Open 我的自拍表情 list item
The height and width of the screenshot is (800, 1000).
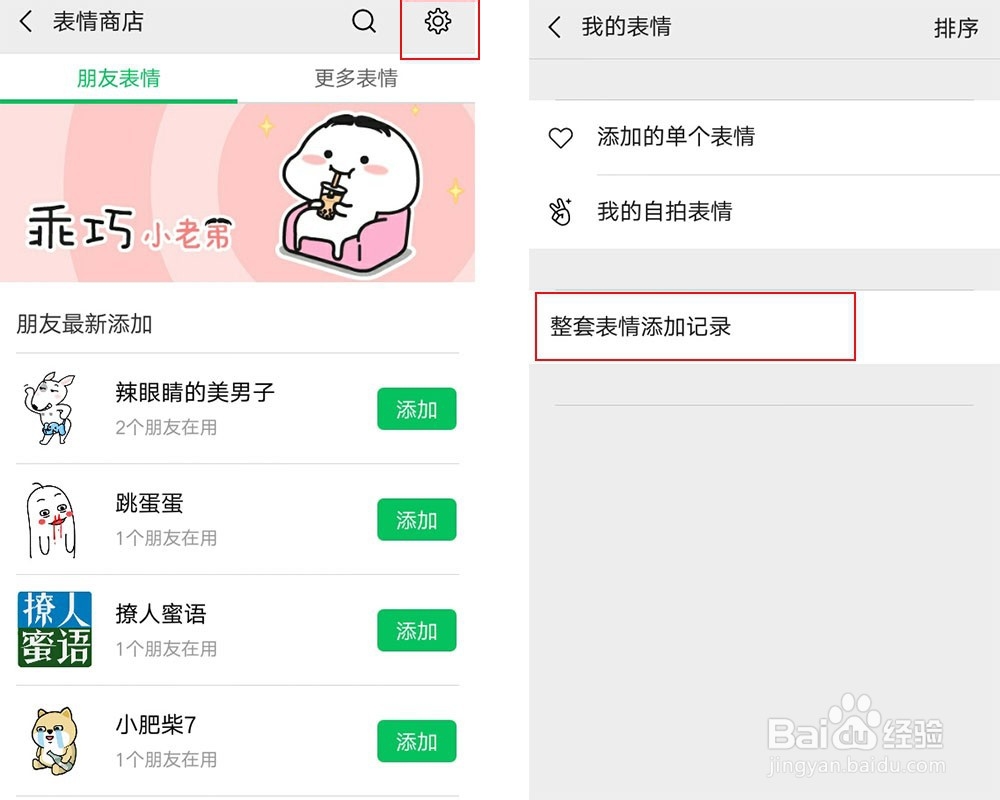click(764, 212)
